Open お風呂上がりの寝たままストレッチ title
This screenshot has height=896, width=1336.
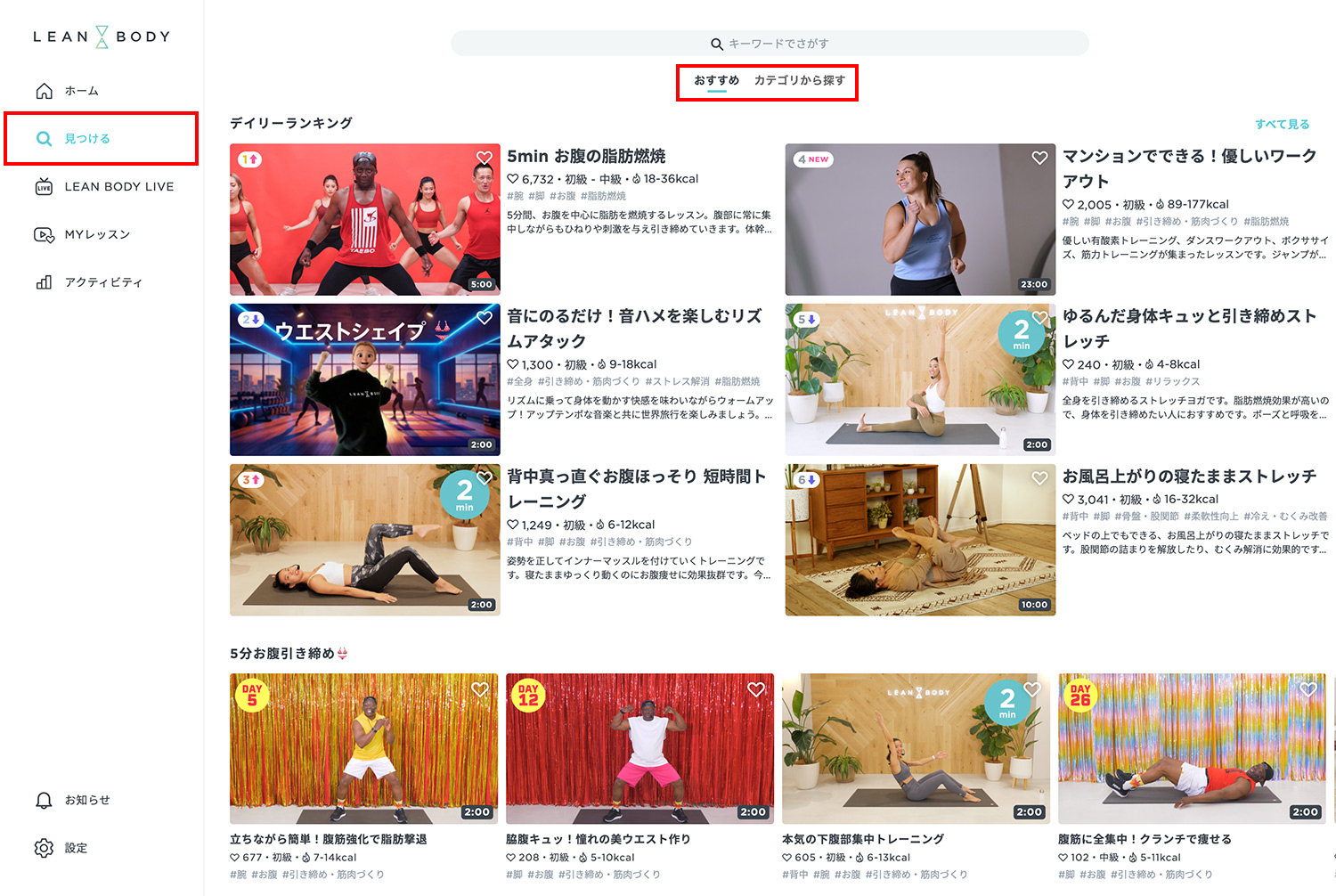[1189, 477]
